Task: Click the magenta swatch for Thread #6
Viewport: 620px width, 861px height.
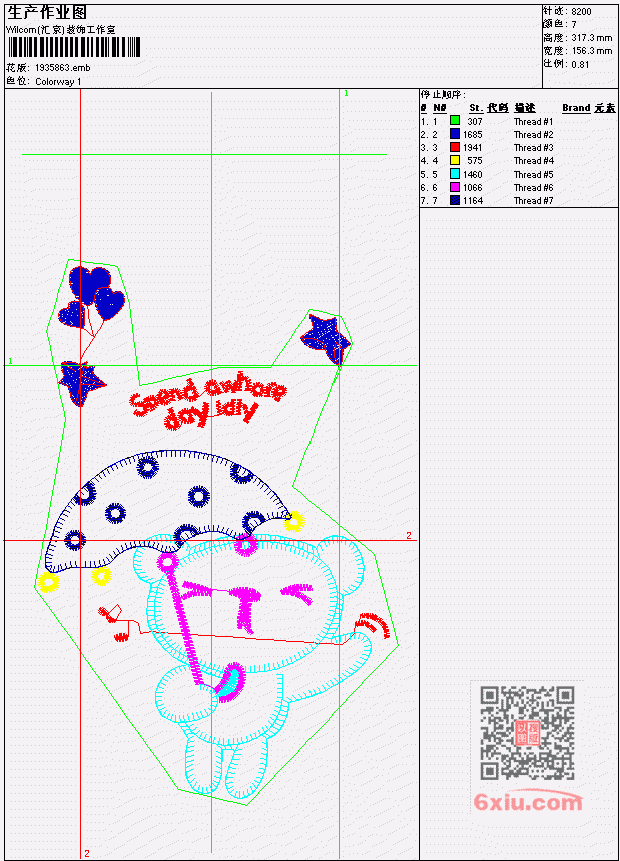Action: pyautogui.click(x=455, y=187)
